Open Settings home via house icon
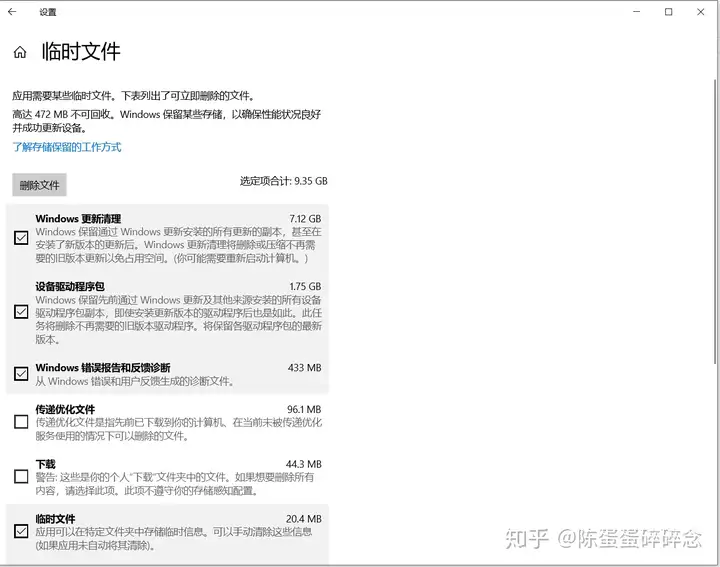The height and width of the screenshot is (567, 720). point(20,52)
